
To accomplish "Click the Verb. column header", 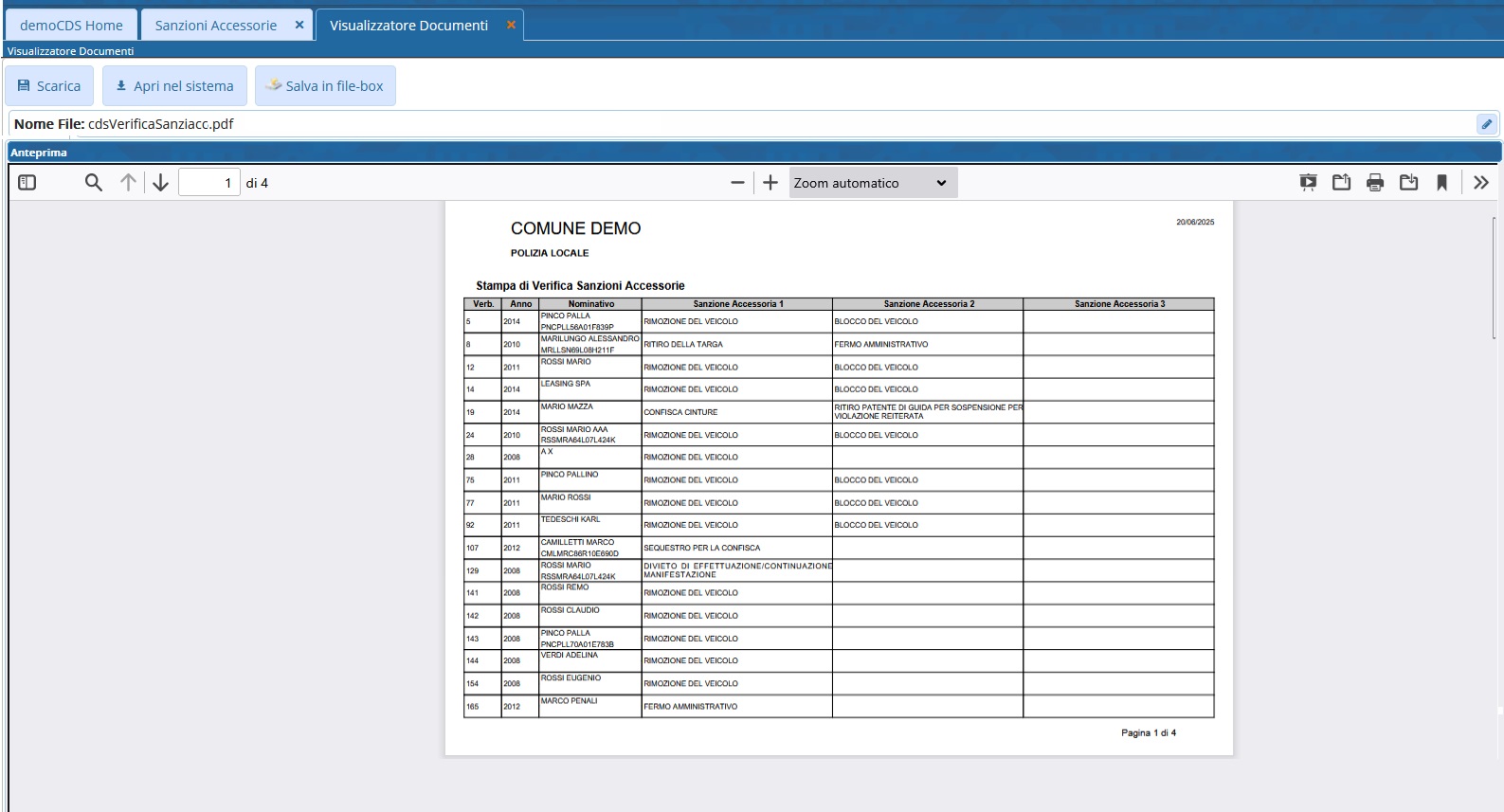I will 483,304.
